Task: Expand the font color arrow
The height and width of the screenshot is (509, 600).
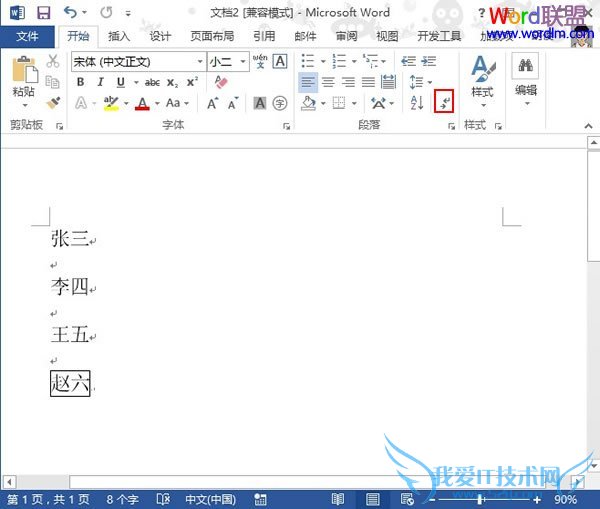Action: [157, 104]
